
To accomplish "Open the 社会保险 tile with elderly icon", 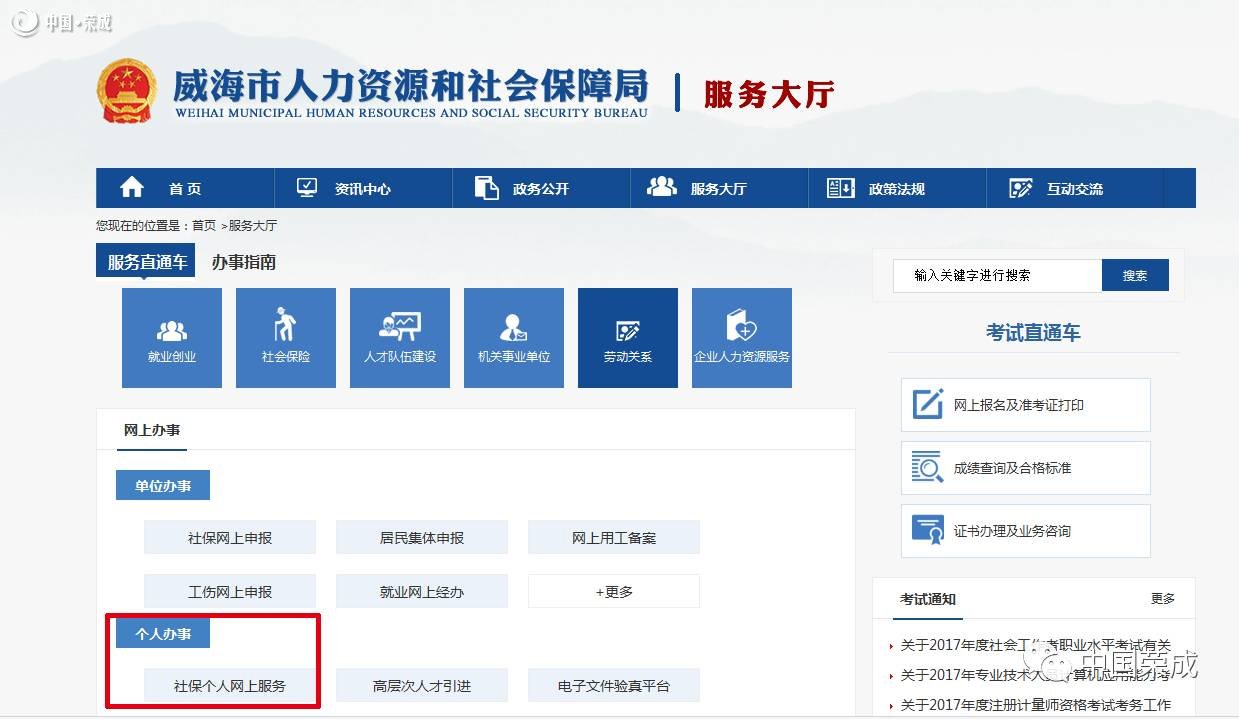I will click(286, 337).
